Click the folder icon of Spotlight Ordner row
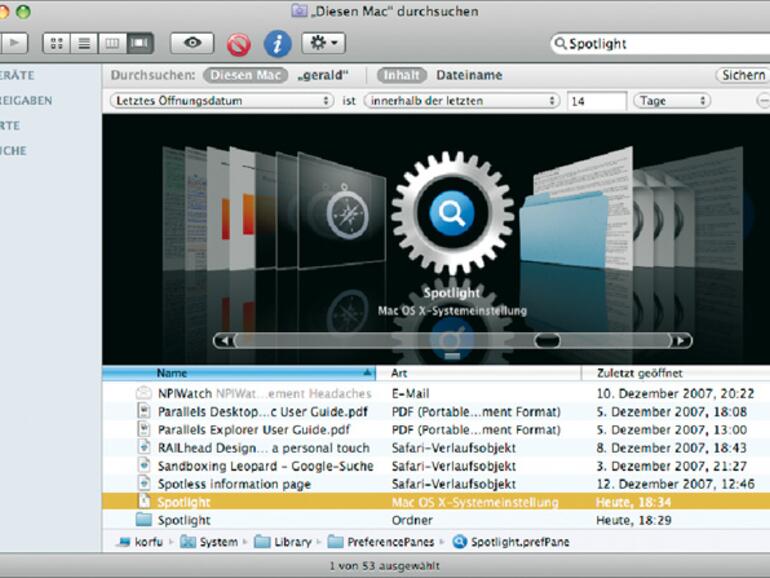 [144, 519]
